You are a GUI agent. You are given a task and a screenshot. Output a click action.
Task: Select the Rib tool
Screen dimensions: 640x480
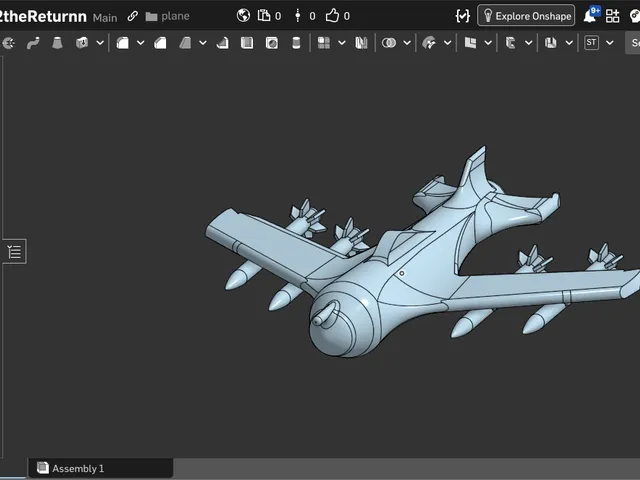(222, 43)
